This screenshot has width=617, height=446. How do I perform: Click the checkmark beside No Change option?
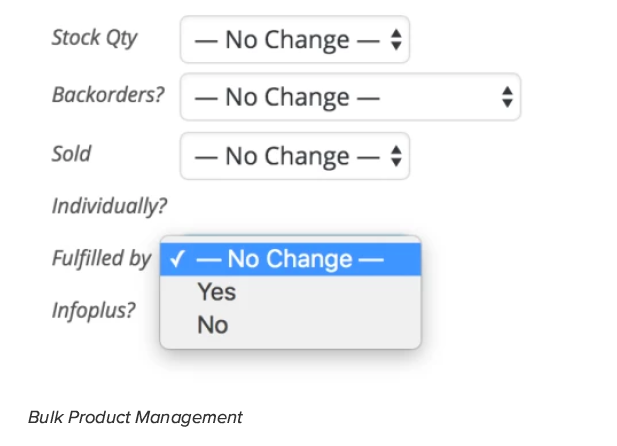tap(177, 259)
